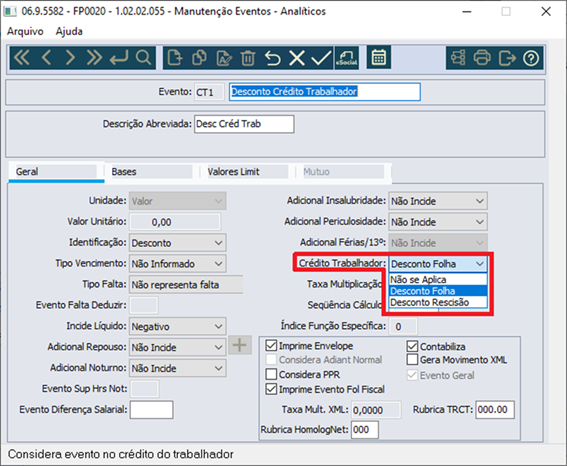567x466 pixels.
Task: Click the Unidade dropdown
Action: (178, 201)
